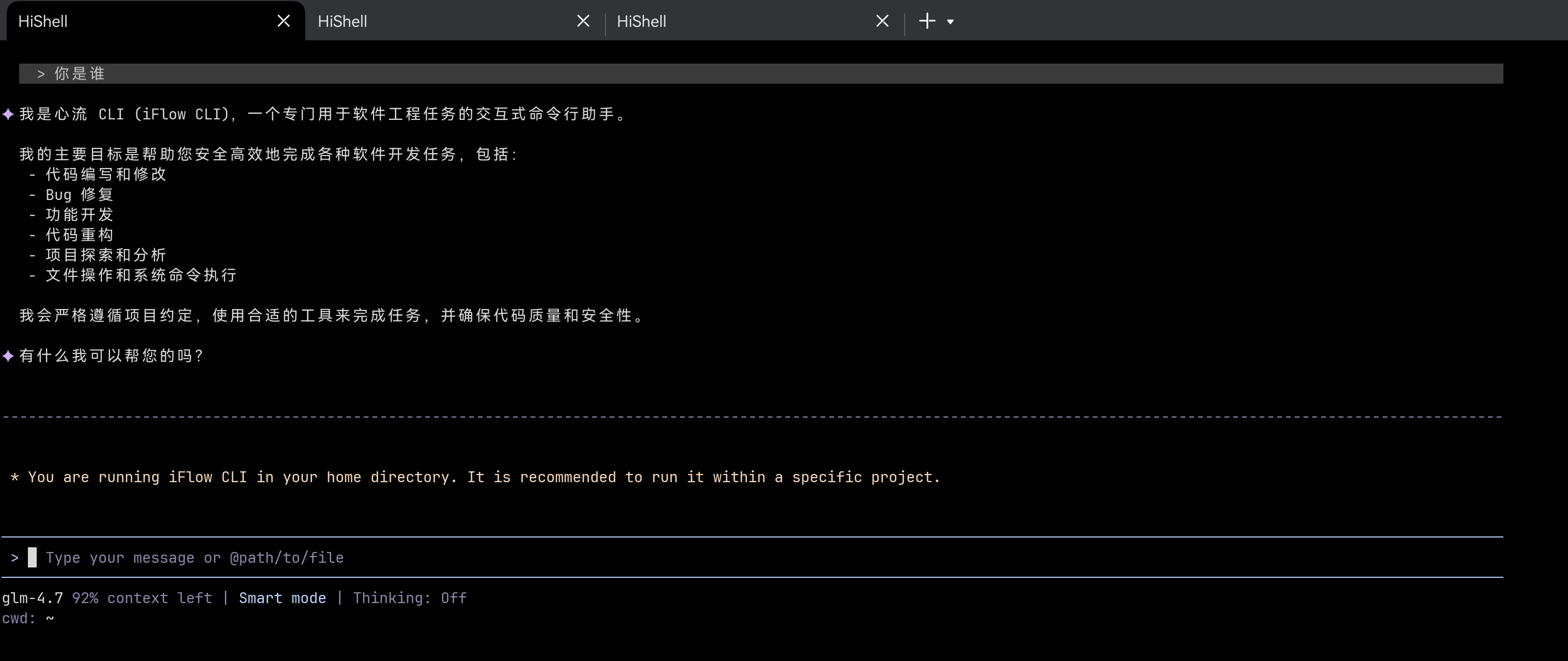1568x661 pixels.
Task: Focus the 'Type your message' input
Action: [195, 558]
